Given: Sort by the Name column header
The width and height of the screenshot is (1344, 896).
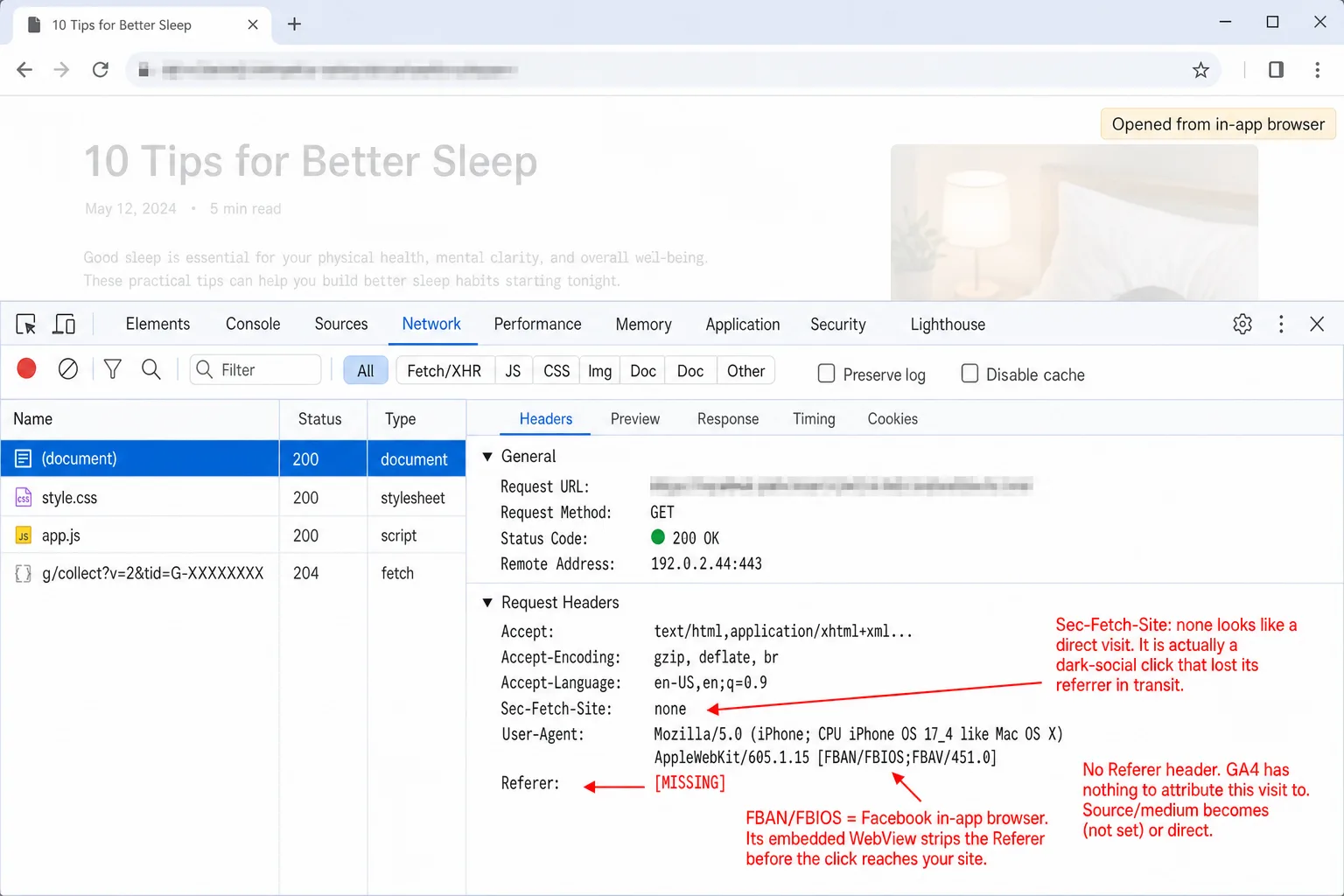Looking at the screenshot, I should pos(140,419).
